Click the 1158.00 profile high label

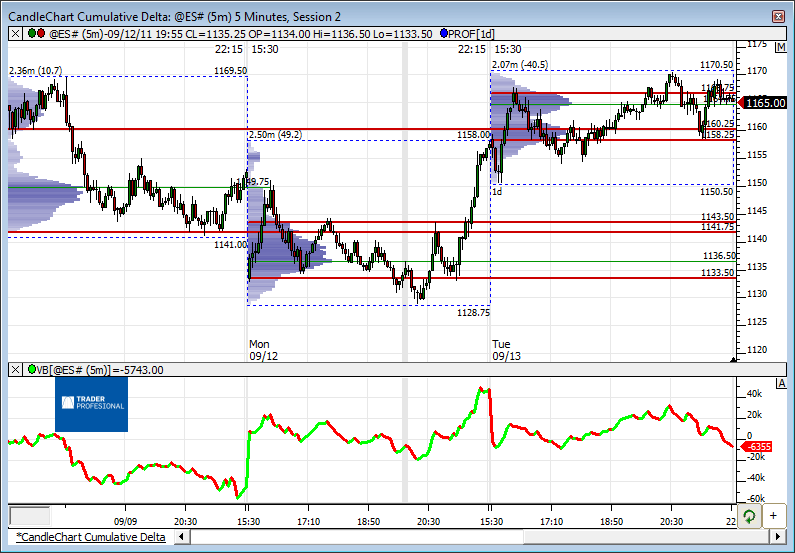point(474,135)
